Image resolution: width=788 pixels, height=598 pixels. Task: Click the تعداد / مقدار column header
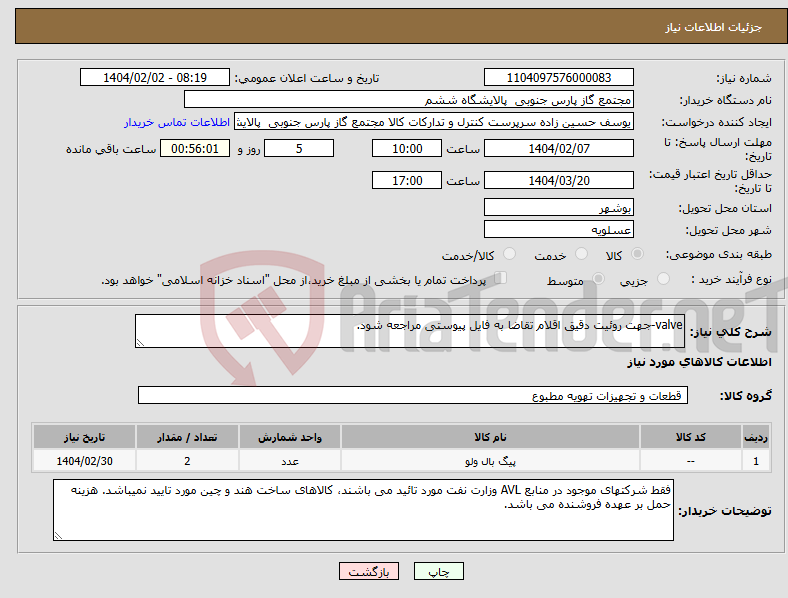pos(187,437)
